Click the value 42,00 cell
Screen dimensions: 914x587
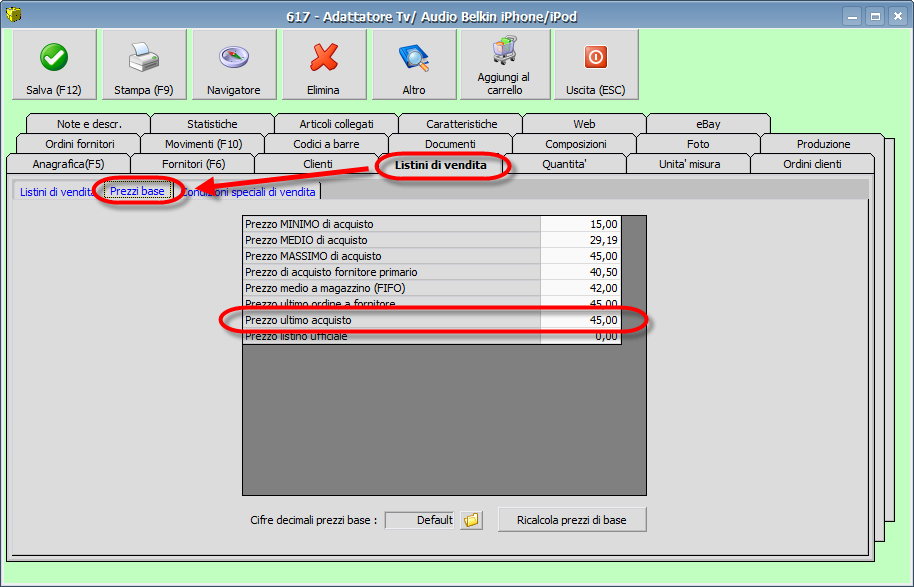tap(581, 288)
